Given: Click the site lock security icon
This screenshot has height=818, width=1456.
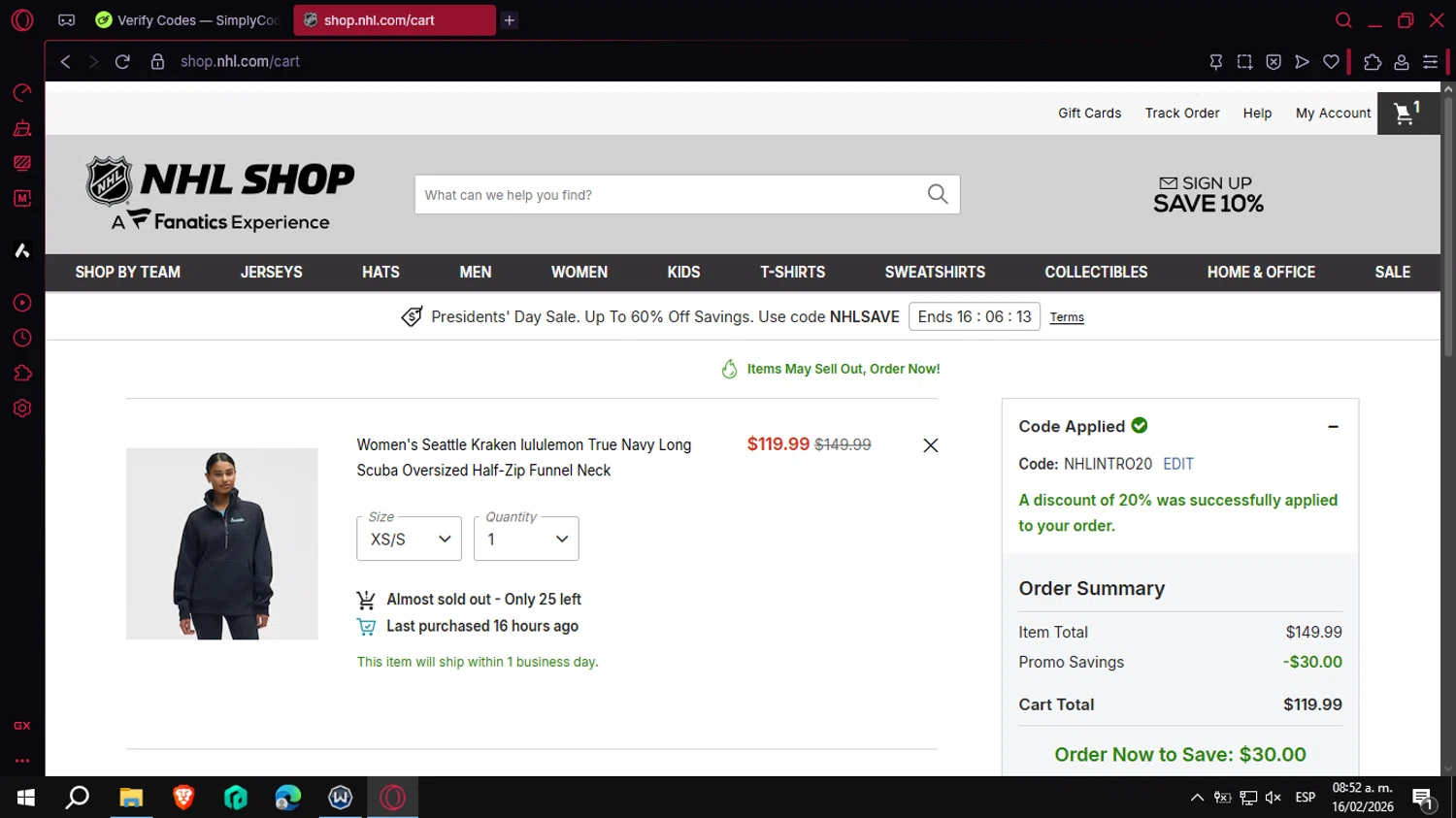Looking at the screenshot, I should click(157, 61).
